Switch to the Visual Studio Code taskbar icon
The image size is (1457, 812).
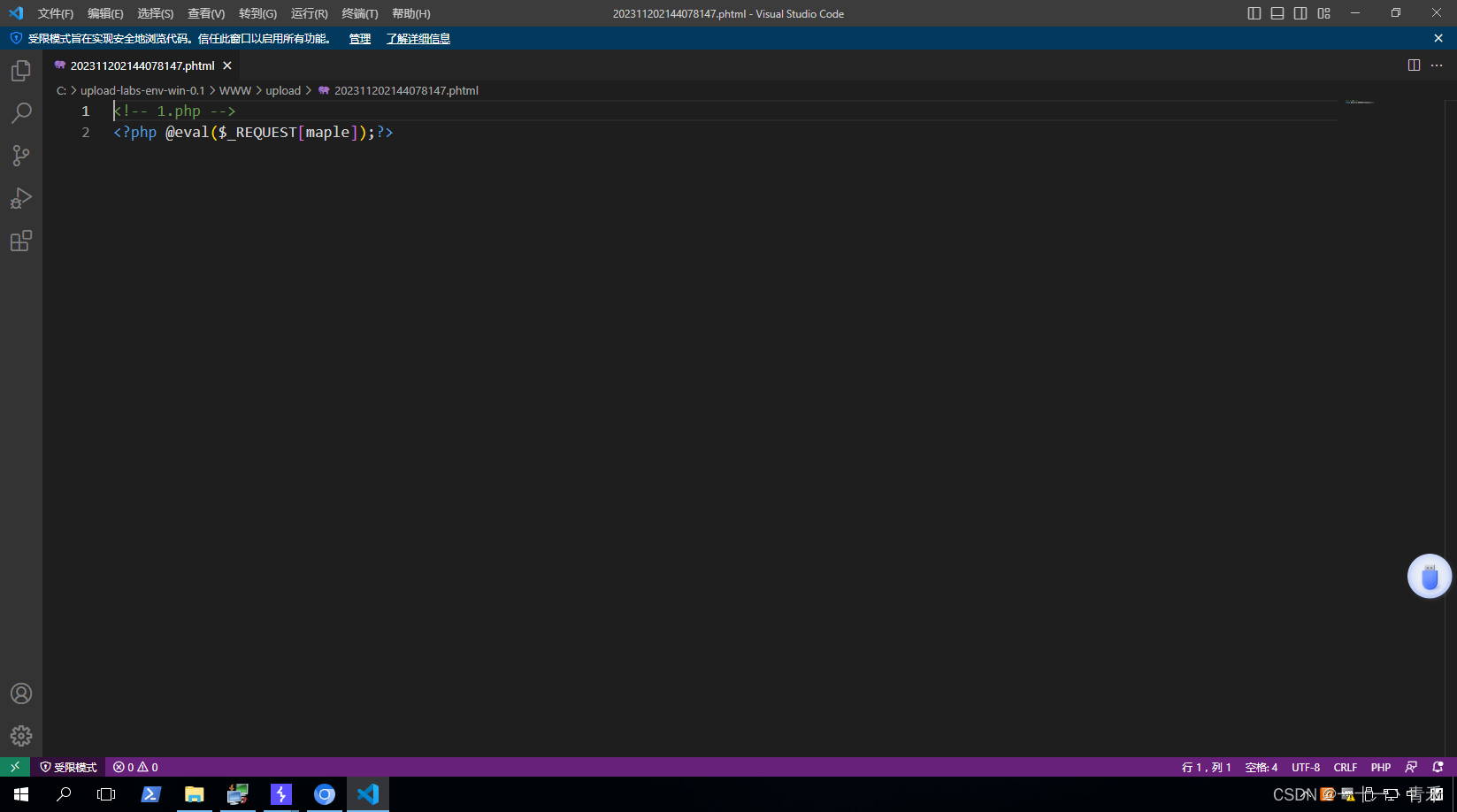click(368, 794)
